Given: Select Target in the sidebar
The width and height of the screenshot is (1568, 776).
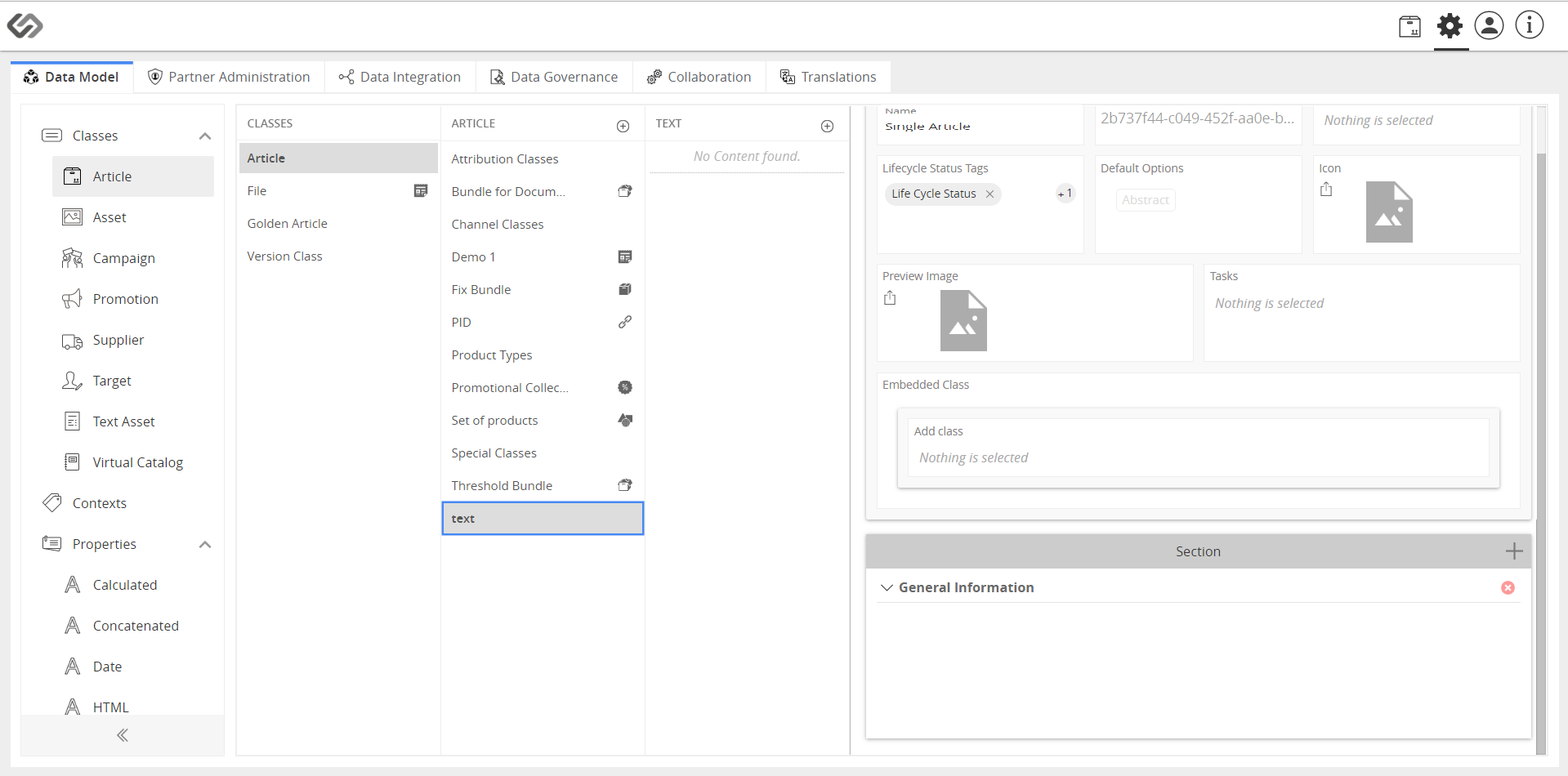Looking at the screenshot, I should point(133,381).
